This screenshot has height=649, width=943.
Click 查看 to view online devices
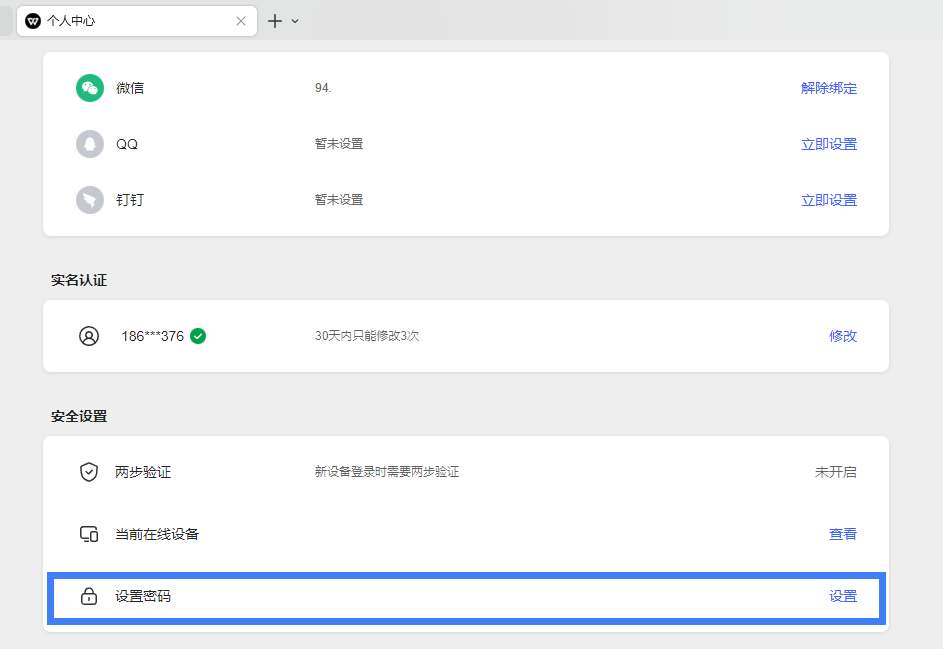tap(843, 534)
